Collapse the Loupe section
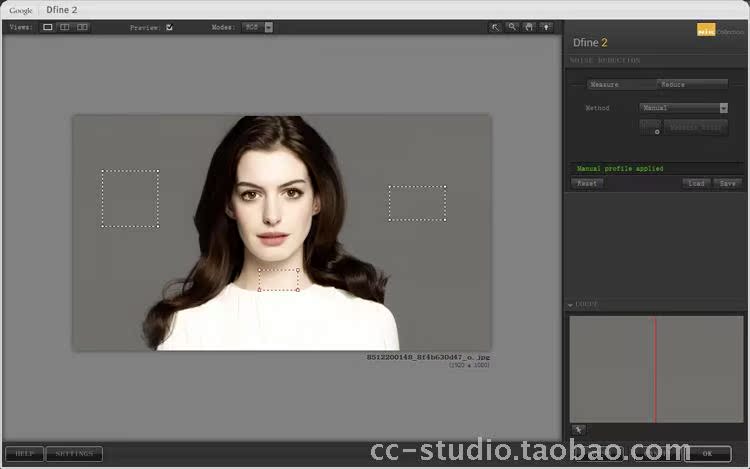Screen dimensions: 750x469 [570, 305]
